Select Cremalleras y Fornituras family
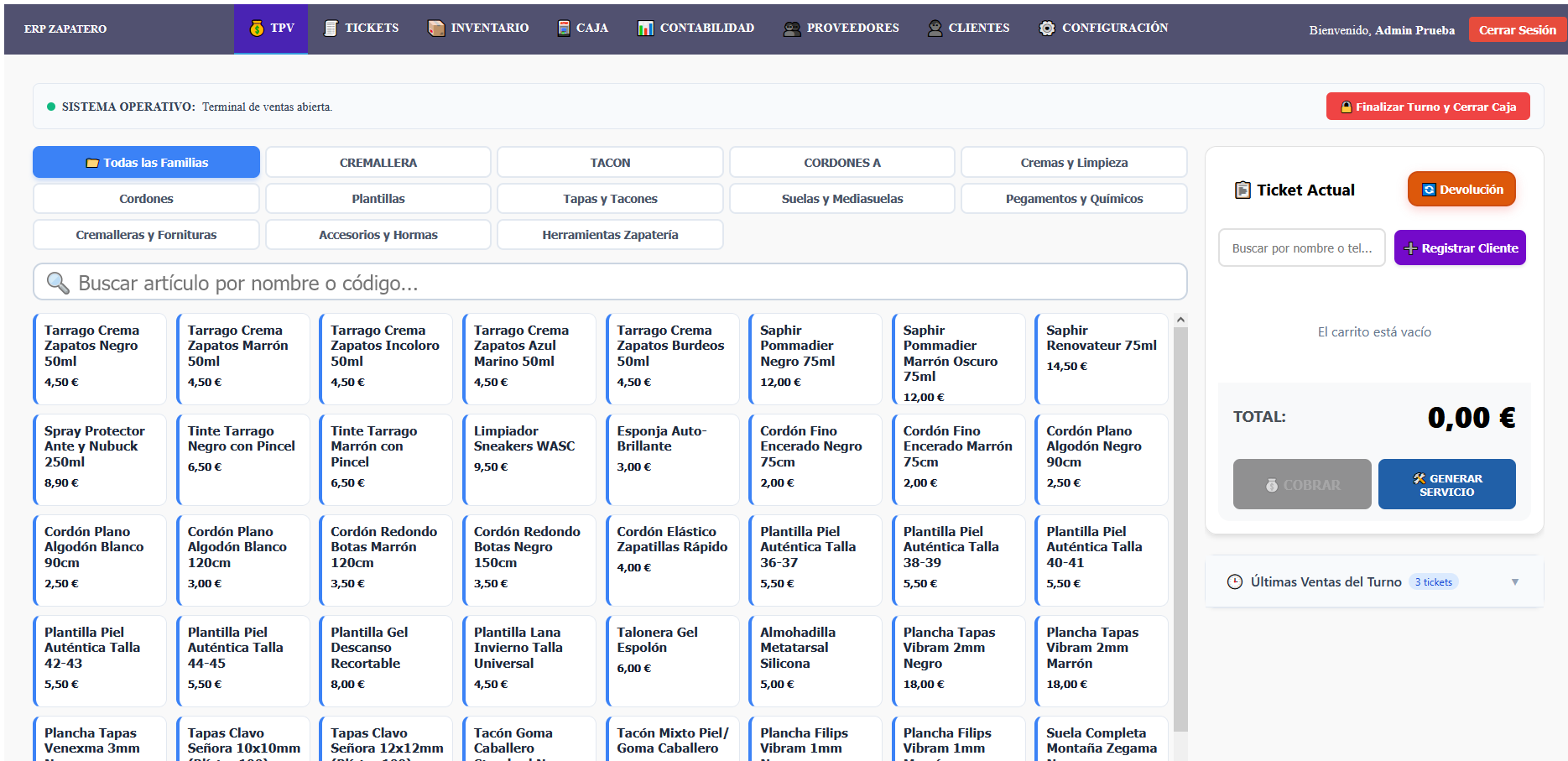1568x761 pixels. pyautogui.click(x=146, y=234)
